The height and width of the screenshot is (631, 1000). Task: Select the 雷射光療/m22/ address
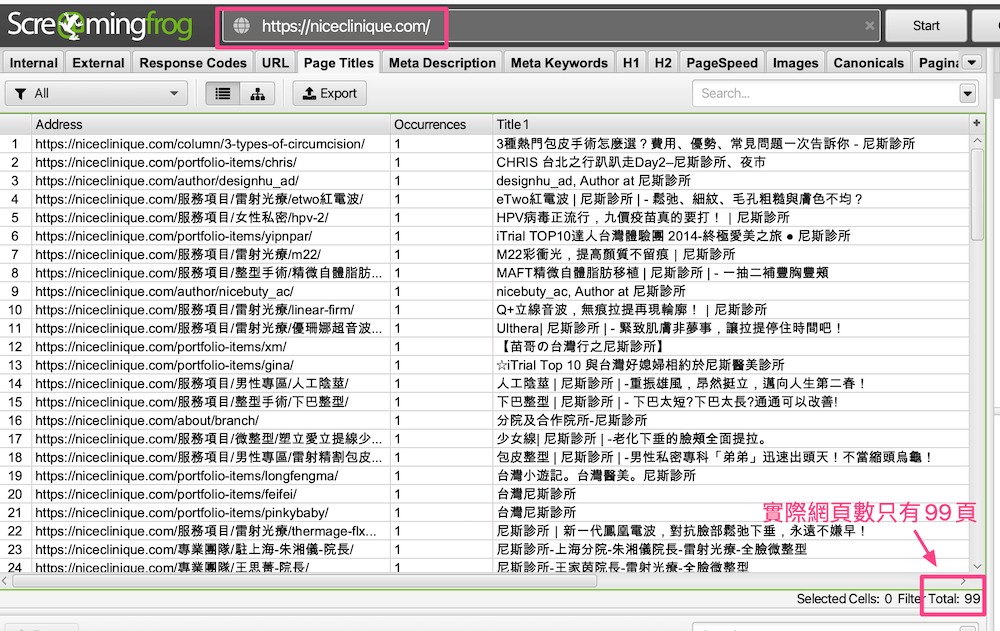point(178,255)
